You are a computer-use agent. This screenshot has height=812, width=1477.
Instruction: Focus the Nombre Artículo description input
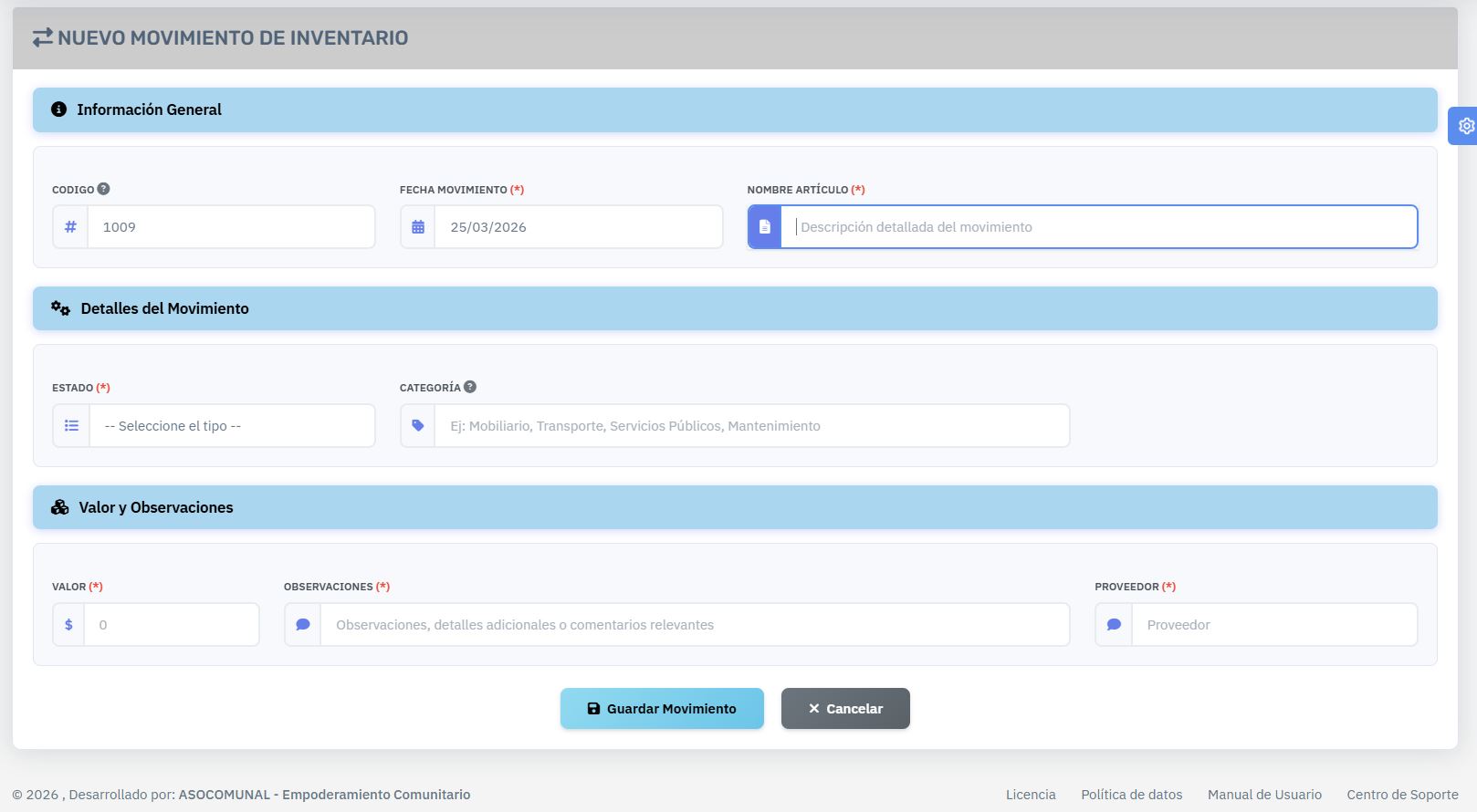pos(1098,227)
